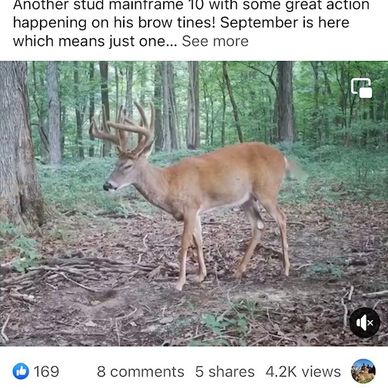This screenshot has height=388, width=388.
Task: Open the picture-in-picture mini player icon
Action: coord(362,88)
